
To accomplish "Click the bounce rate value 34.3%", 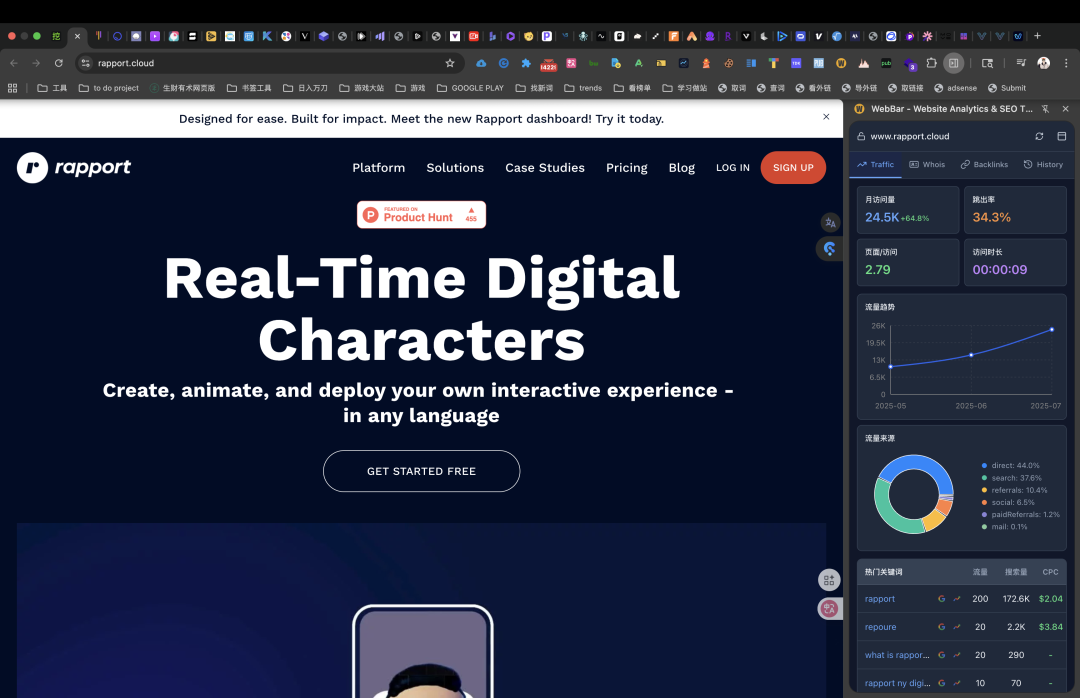I will 991,218.
